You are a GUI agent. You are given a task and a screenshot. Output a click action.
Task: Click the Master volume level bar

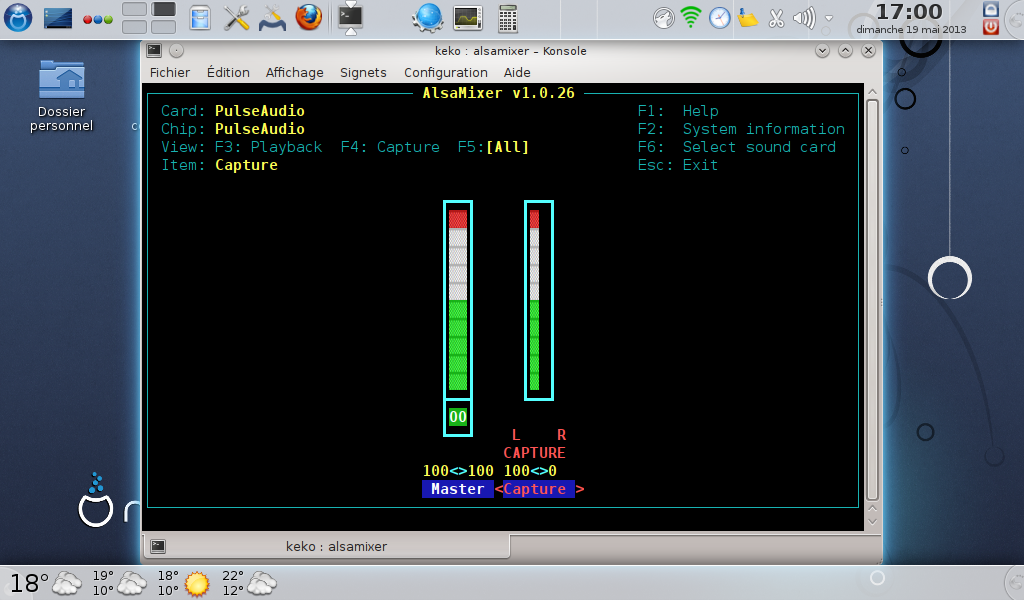click(458, 300)
